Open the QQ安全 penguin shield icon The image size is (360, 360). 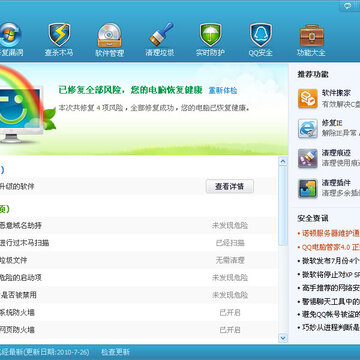pyautogui.click(x=261, y=35)
